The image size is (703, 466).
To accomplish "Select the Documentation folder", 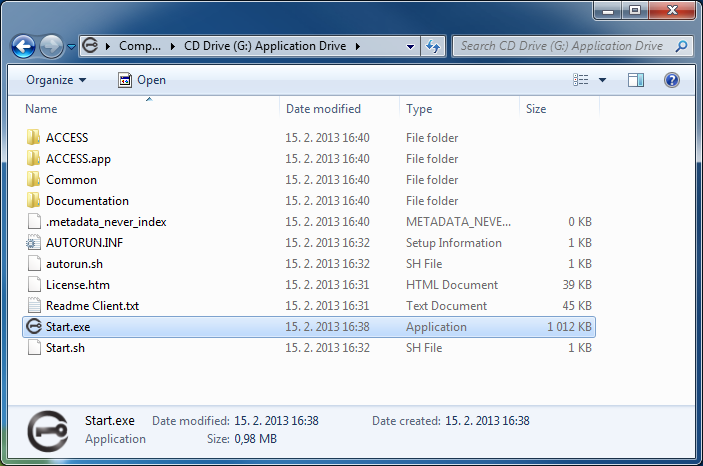I will click(x=87, y=201).
